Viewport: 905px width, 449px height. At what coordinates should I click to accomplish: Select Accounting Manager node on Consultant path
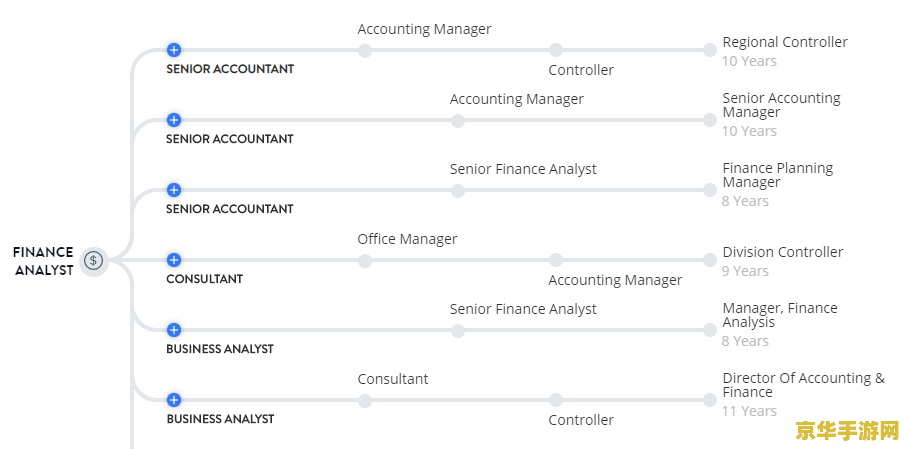[x=556, y=260]
